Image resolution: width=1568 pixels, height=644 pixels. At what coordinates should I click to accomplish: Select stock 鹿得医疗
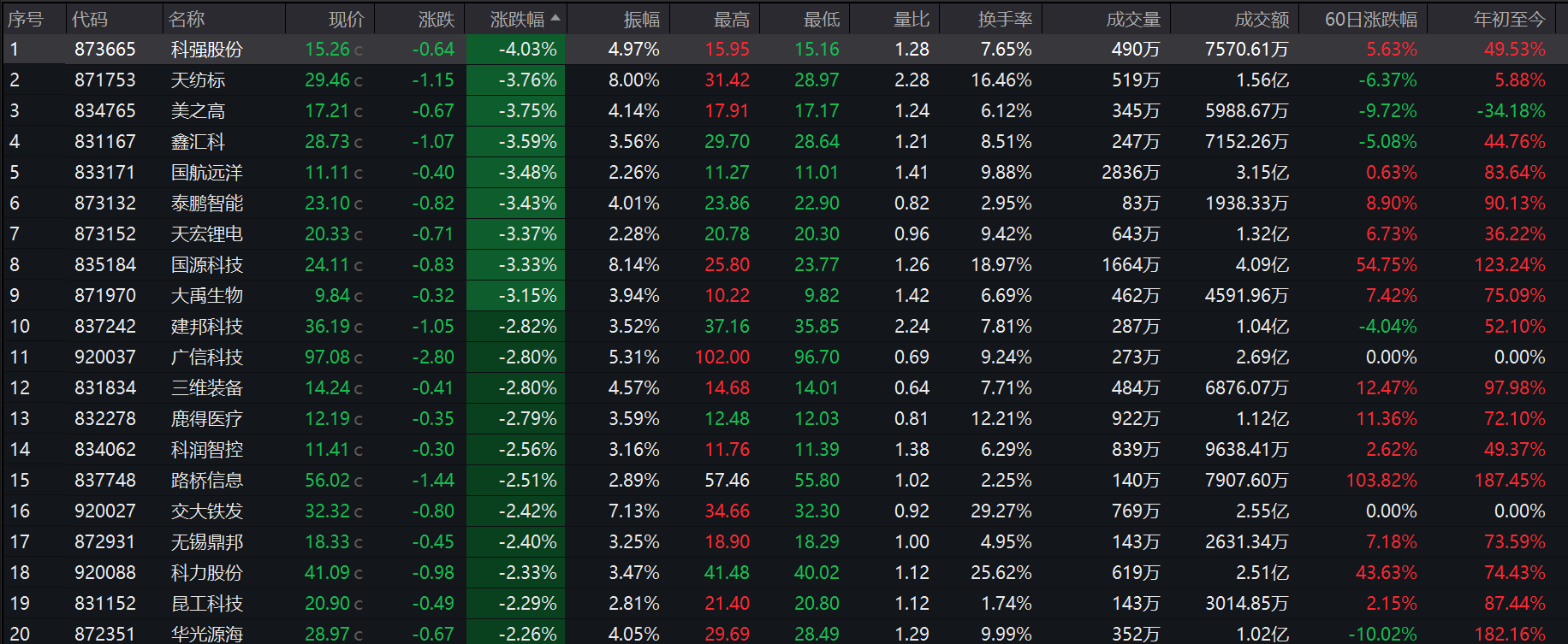(207, 419)
